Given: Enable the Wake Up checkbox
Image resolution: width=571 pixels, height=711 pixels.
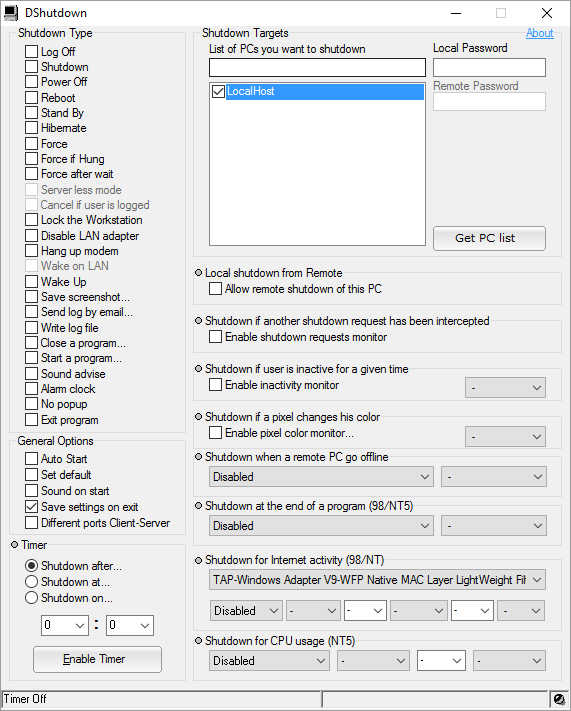Looking at the screenshot, I should pos(31,282).
